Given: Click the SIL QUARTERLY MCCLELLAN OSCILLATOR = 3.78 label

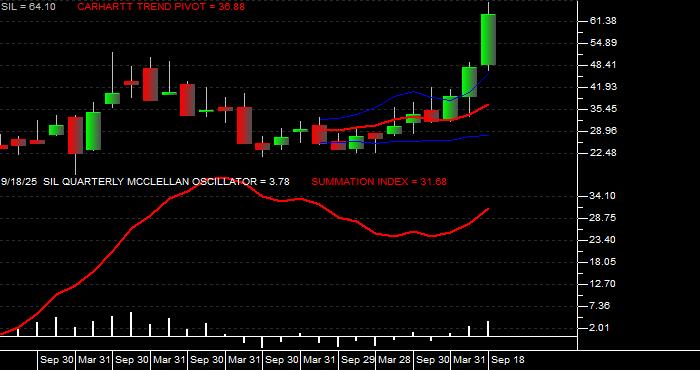Looking at the screenshot, I should (x=166, y=182).
